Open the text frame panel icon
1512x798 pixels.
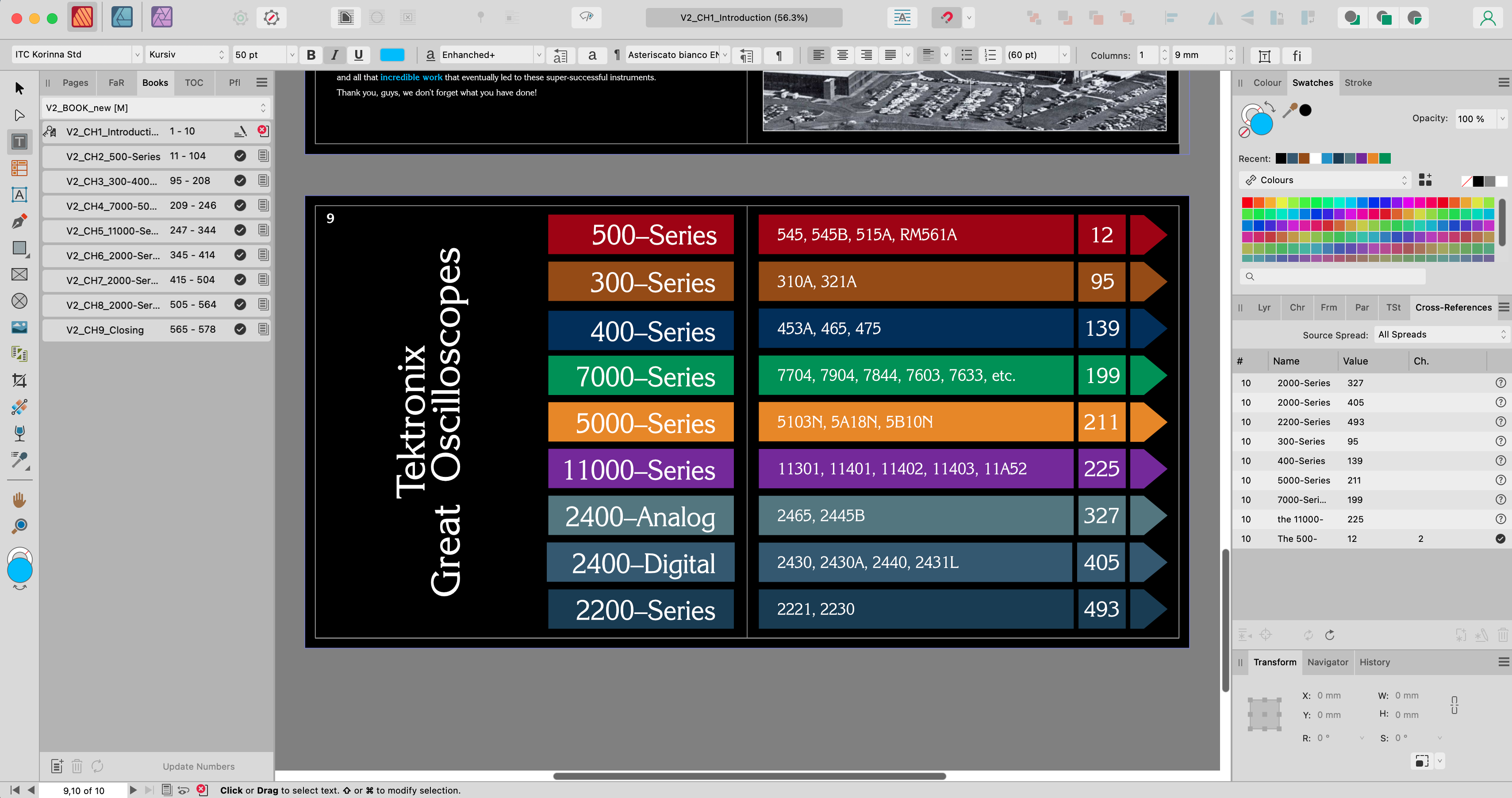pos(1265,55)
